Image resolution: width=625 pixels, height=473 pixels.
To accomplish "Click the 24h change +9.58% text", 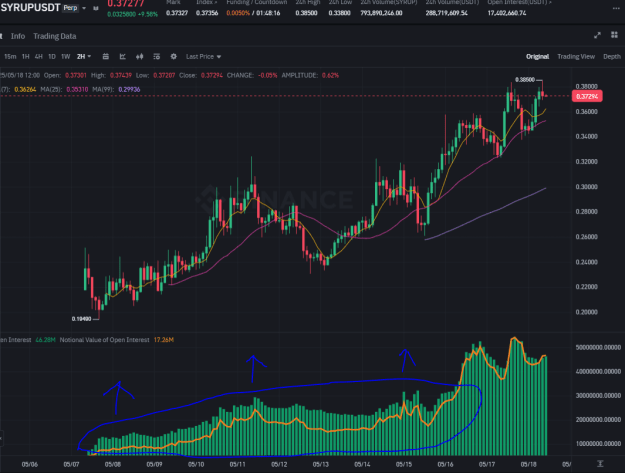I will tap(148, 14).
